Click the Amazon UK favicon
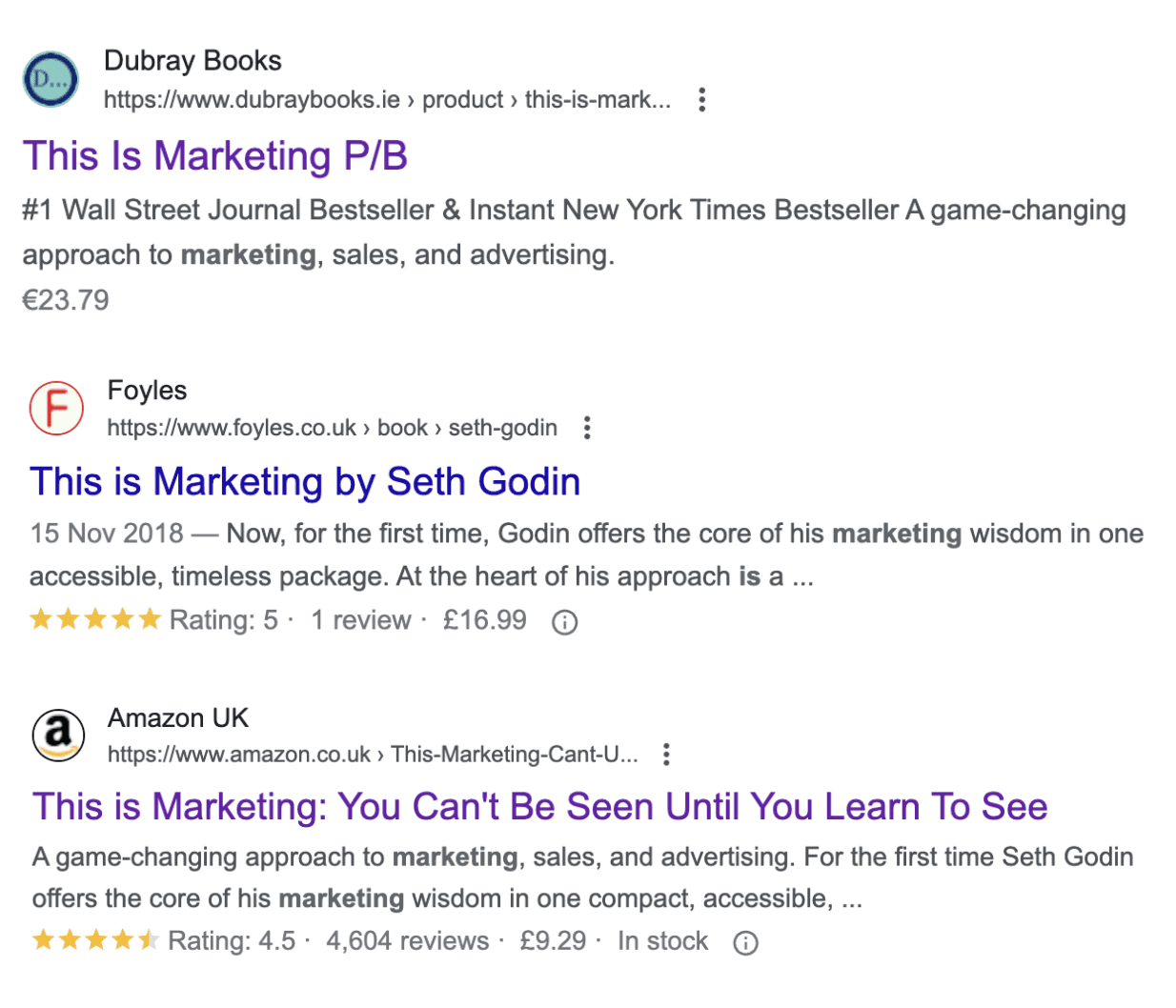Image resolution: width=1176 pixels, height=1008 pixels. (x=59, y=735)
